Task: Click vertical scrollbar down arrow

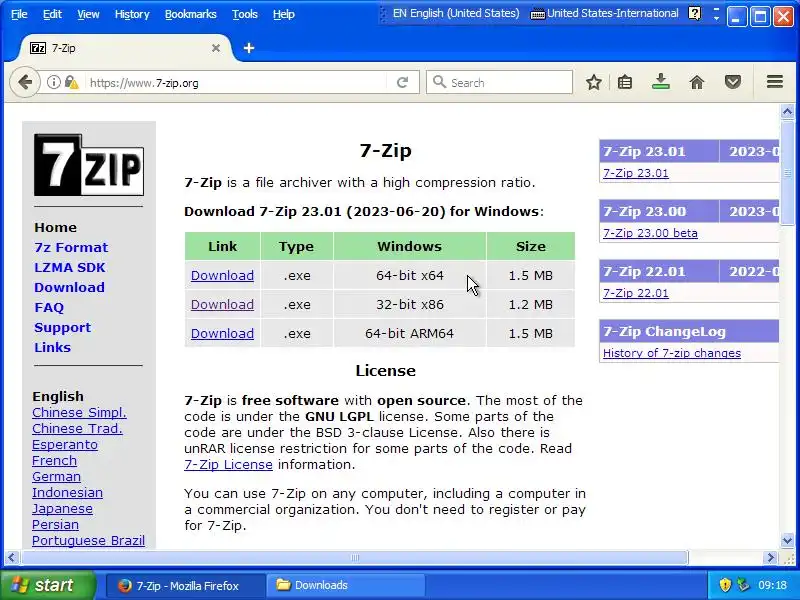Action: point(787,540)
